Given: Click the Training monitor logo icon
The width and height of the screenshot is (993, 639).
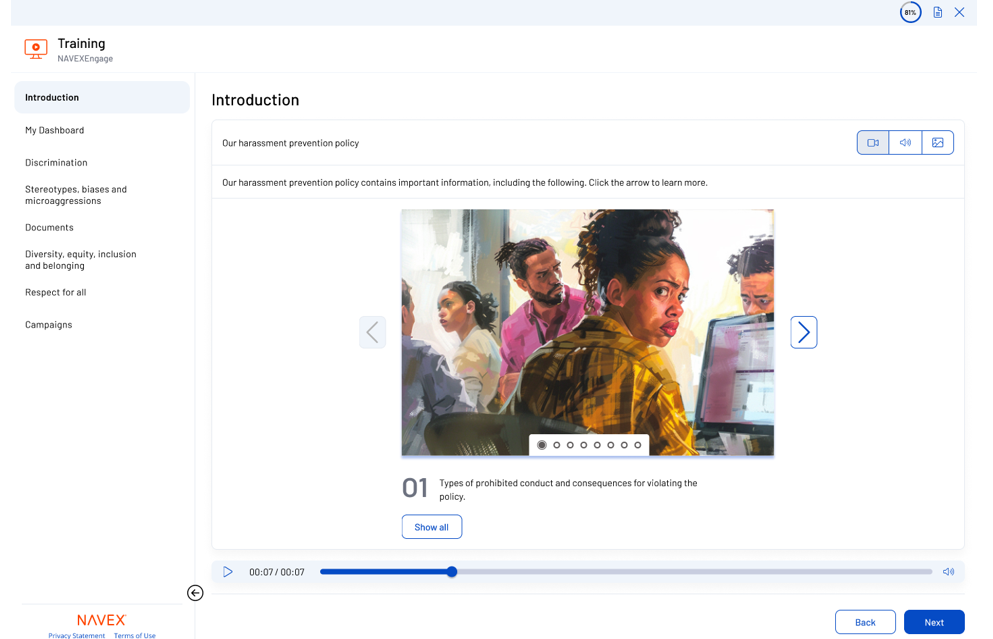Looking at the screenshot, I should (x=36, y=49).
